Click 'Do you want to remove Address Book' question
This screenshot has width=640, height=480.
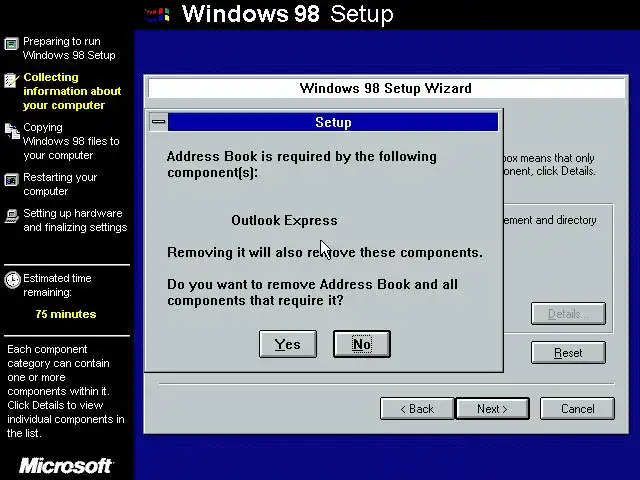coord(312,292)
